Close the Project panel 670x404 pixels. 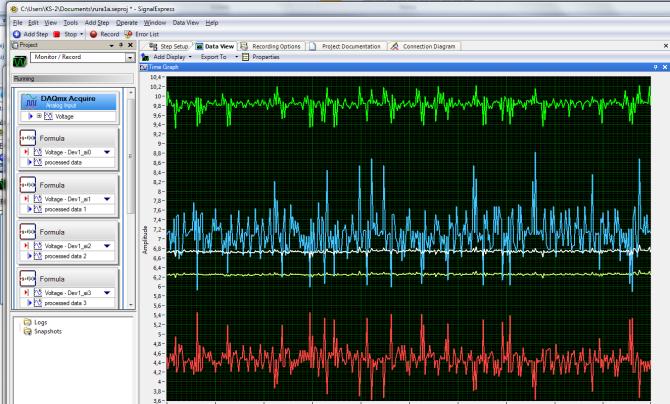pyautogui.click(x=130, y=45)
